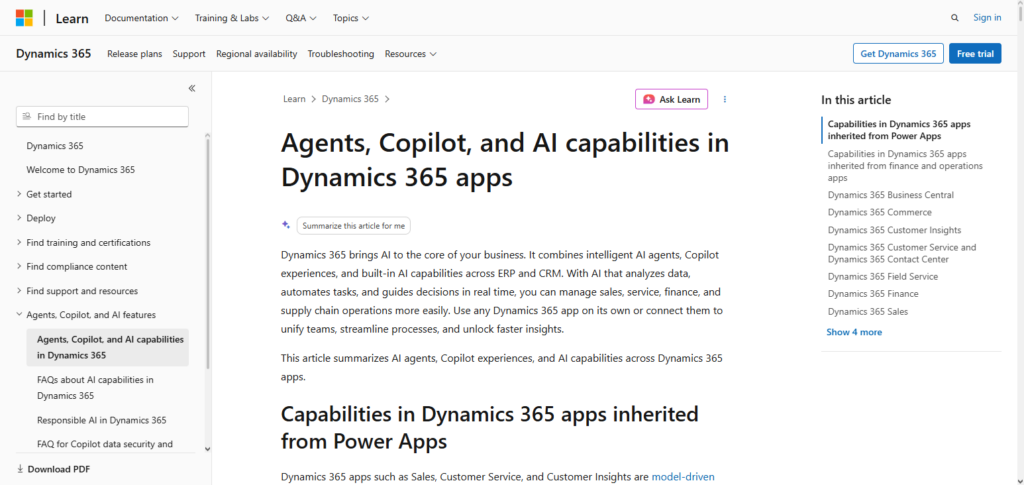This screenshot has width=1024, height=485.
Task: Open Regional availability
Action: coord(257,54)
